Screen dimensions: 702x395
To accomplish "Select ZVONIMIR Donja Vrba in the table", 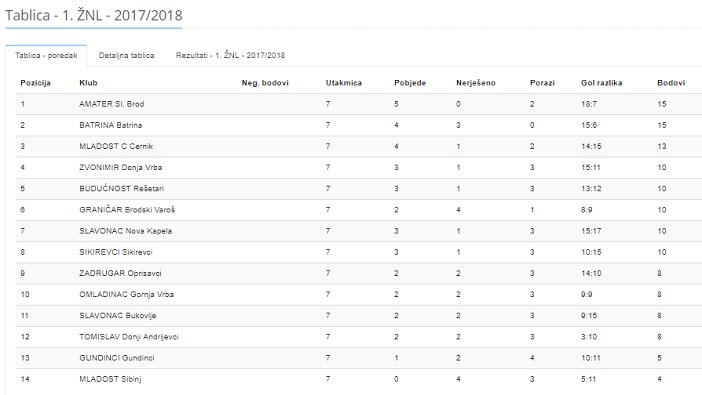I will [x=120, y=167].
